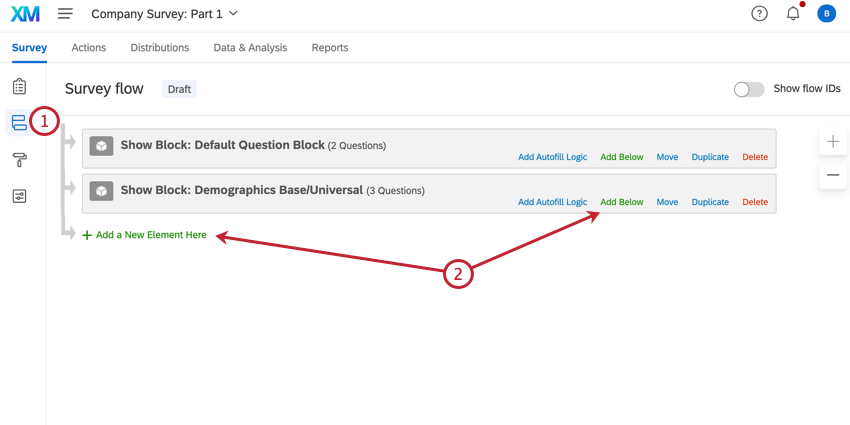Click the Default Question Block cube icon
This screenshot has height=425, width=850.
(x=101, y=146)
